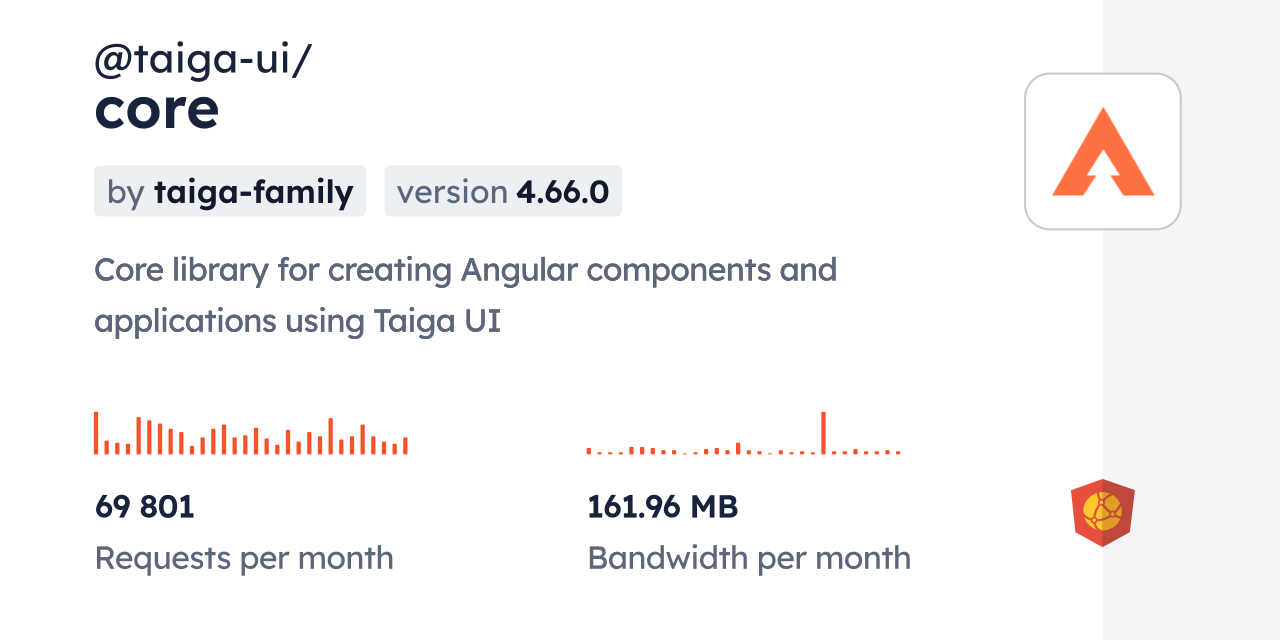Screen dimensions: 1280x640
Task: Open the @taiga-ui/ scope title
Action: pos(203,60)
